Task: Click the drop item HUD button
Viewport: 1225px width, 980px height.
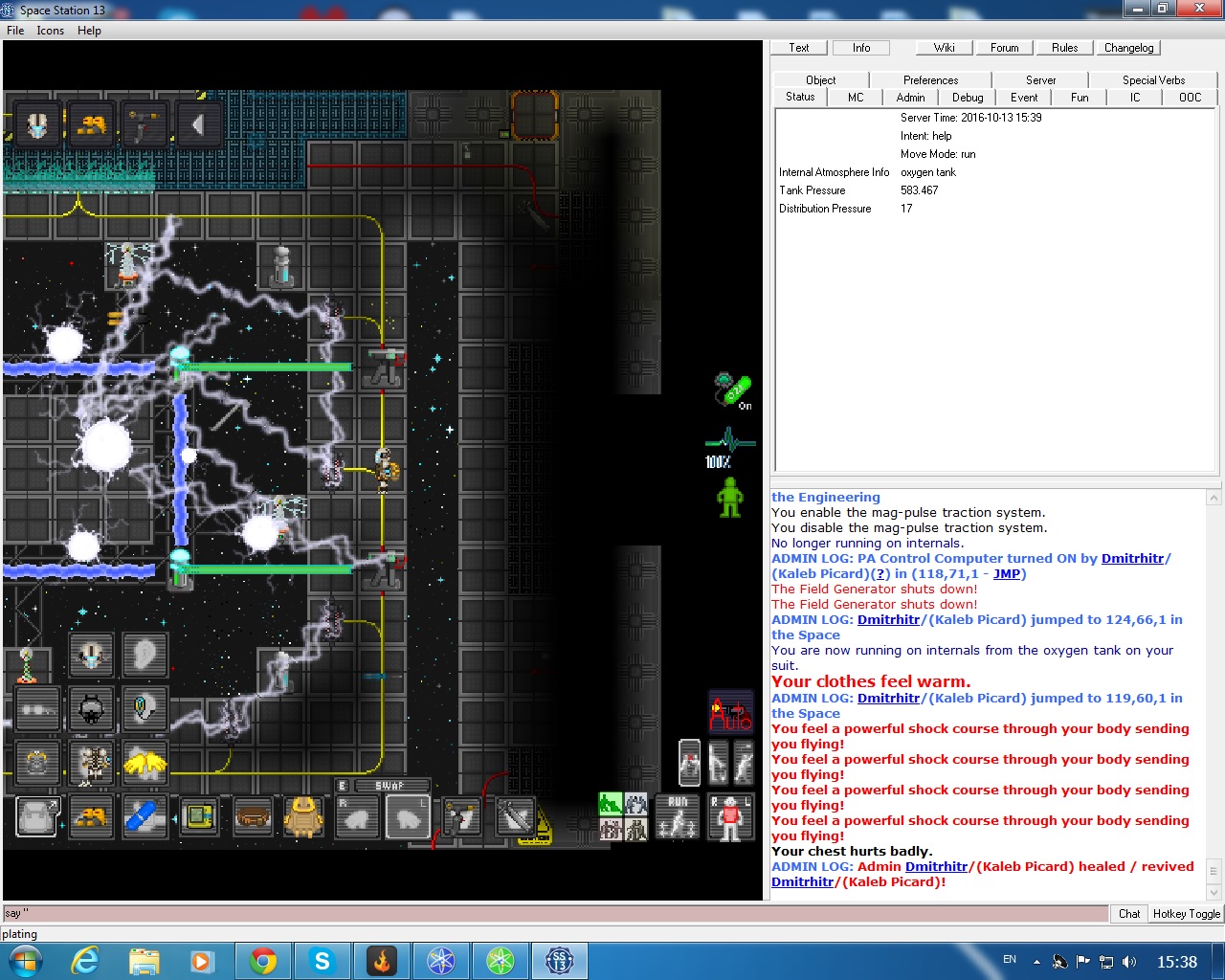Action: tap(717, 763)
